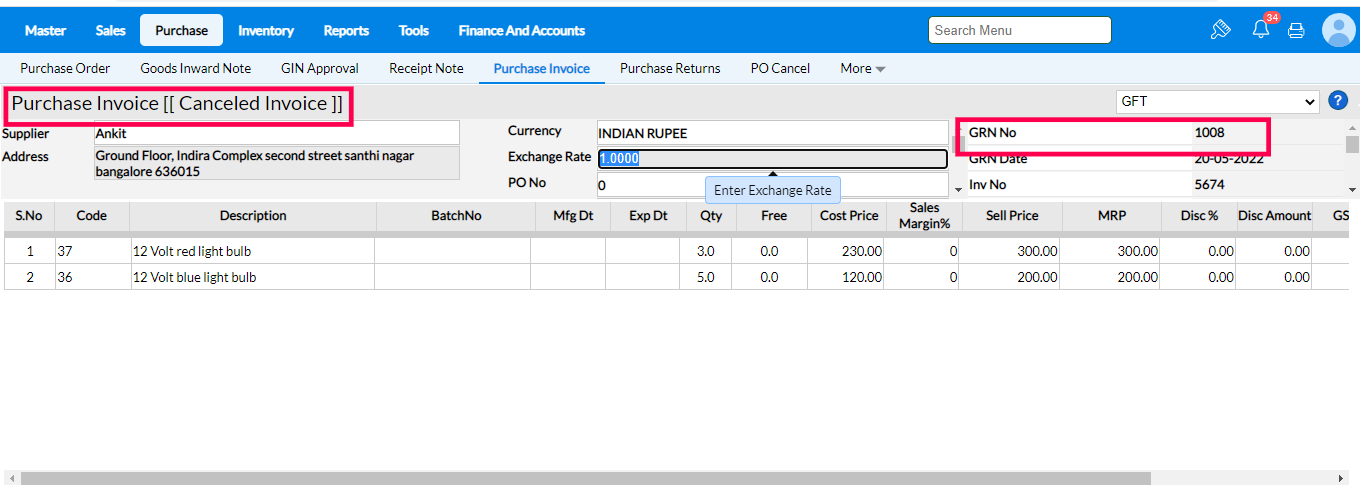Switch to the Purchase Returns tab
The width and height of the screenshot is (1360, 485).
670,68
